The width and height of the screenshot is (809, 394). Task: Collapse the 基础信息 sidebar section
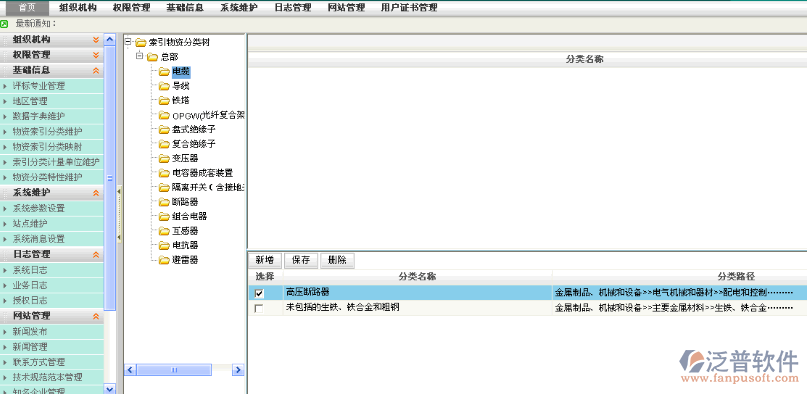point(96,71)
